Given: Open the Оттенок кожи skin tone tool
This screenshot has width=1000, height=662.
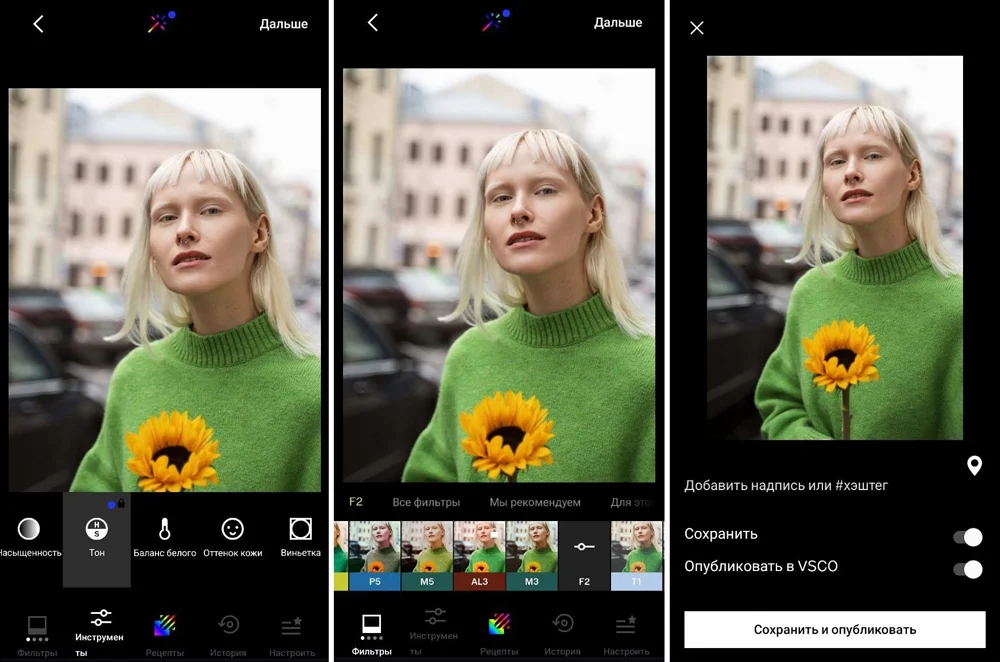Looking at the screenshot, I should [232, 536].
